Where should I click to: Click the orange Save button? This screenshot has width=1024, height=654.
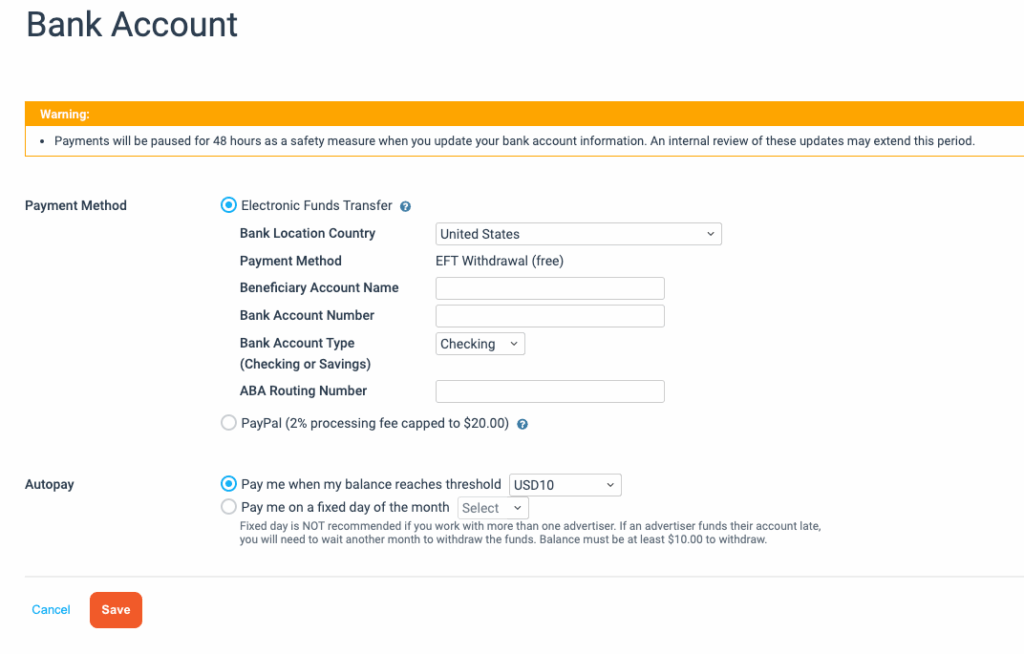click(x=116, y=610)
